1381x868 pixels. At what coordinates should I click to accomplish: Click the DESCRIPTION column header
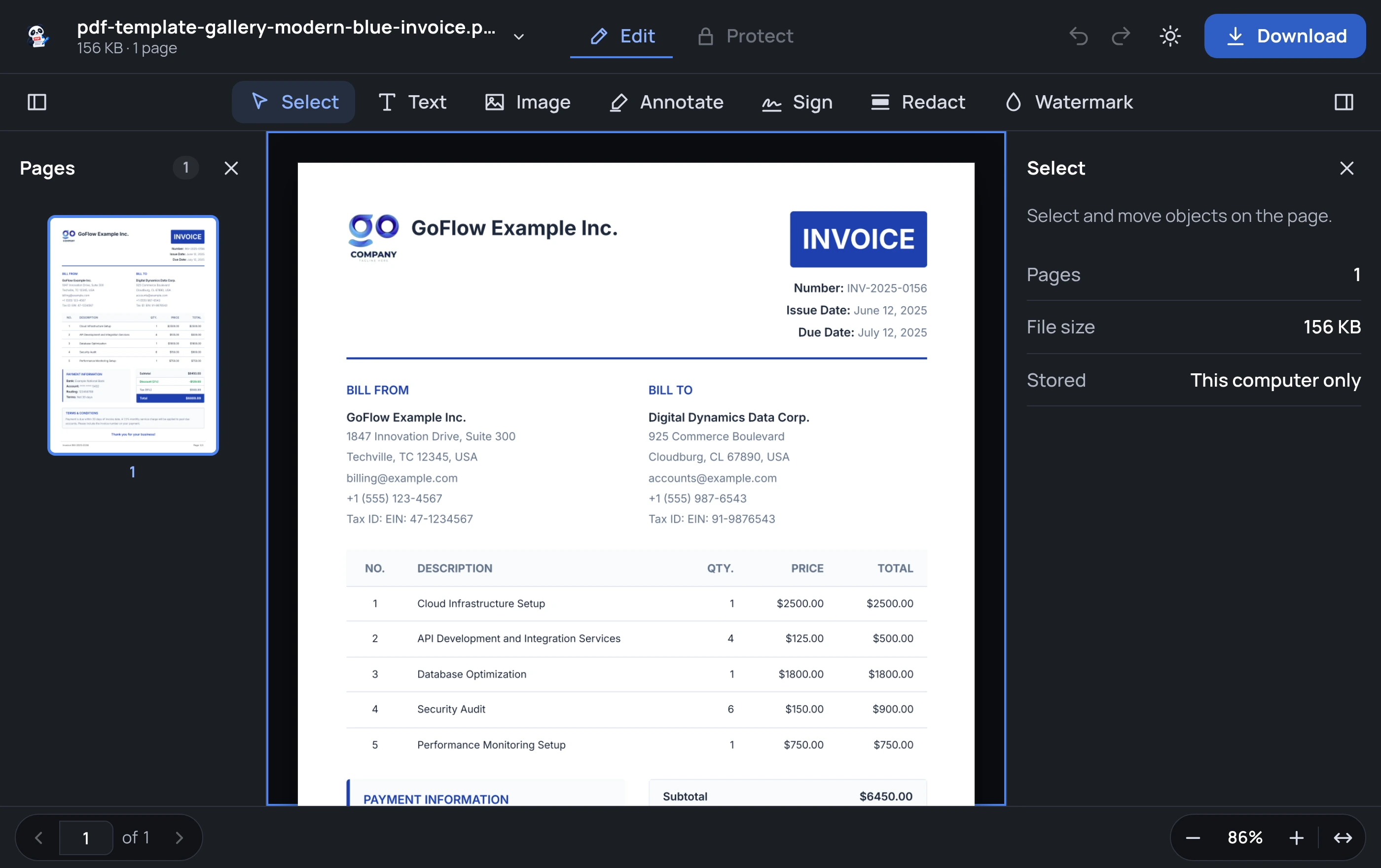pyautogui.click(x=454, y=568)
